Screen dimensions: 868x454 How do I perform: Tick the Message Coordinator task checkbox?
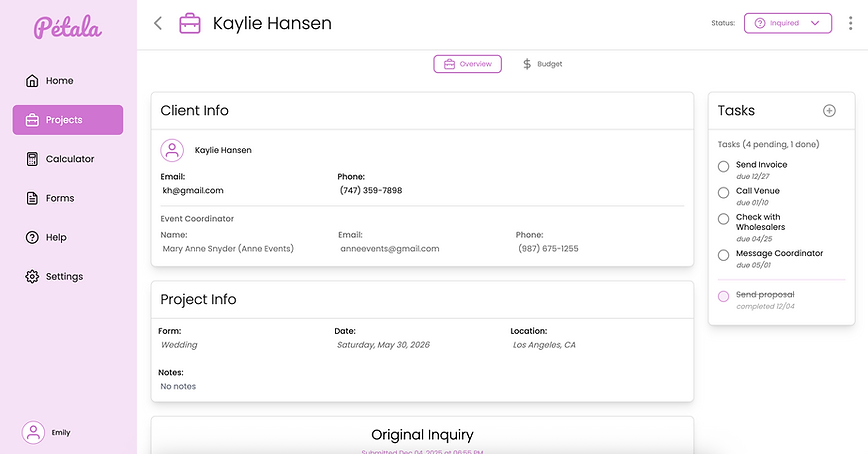[x=723, y=255]
